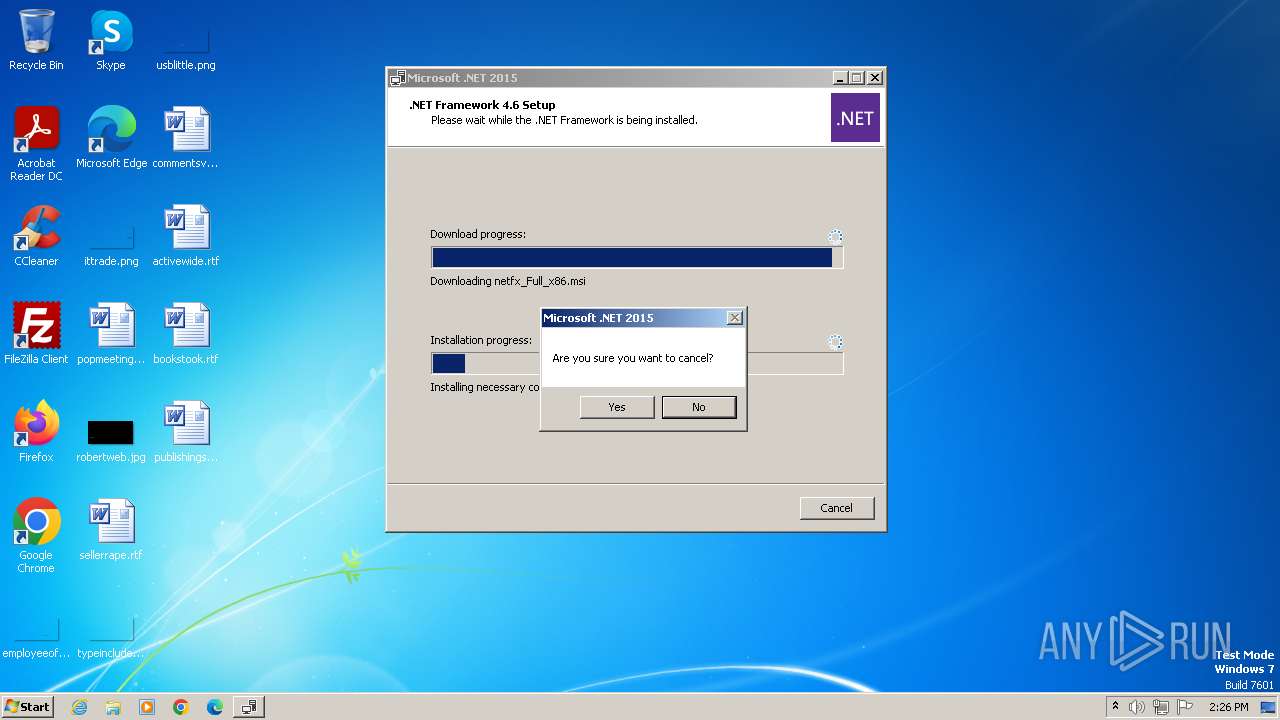Select bookstook.rtf document
This screenshot has width=1280, height=720.
tap(186, 334)
